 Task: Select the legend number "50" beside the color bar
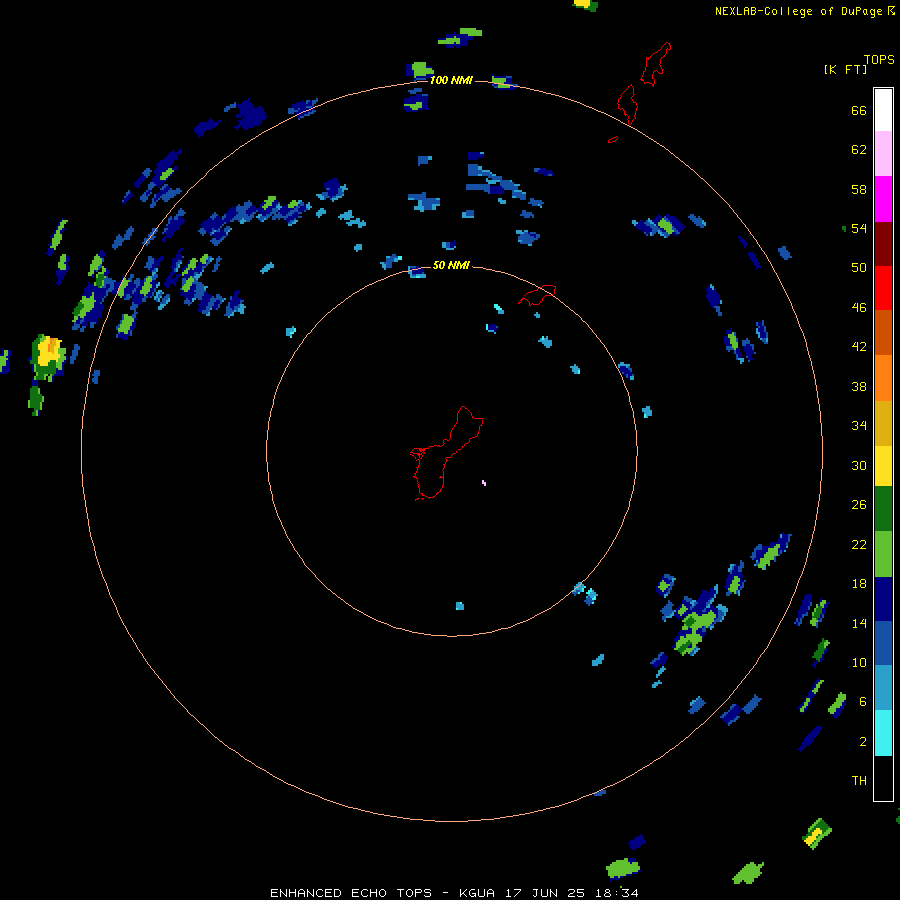tap(859, 268)
